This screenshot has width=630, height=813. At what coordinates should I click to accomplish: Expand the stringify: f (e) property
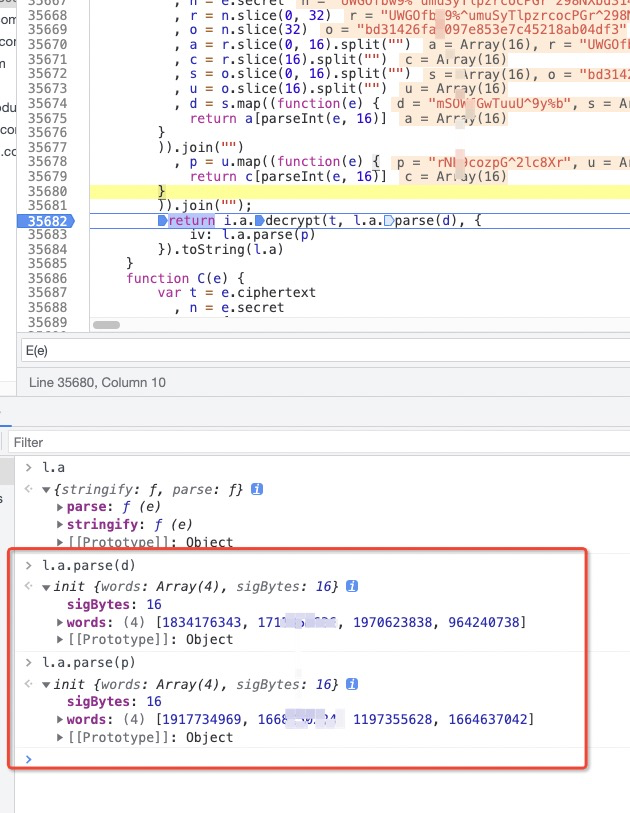click(60, 525)
